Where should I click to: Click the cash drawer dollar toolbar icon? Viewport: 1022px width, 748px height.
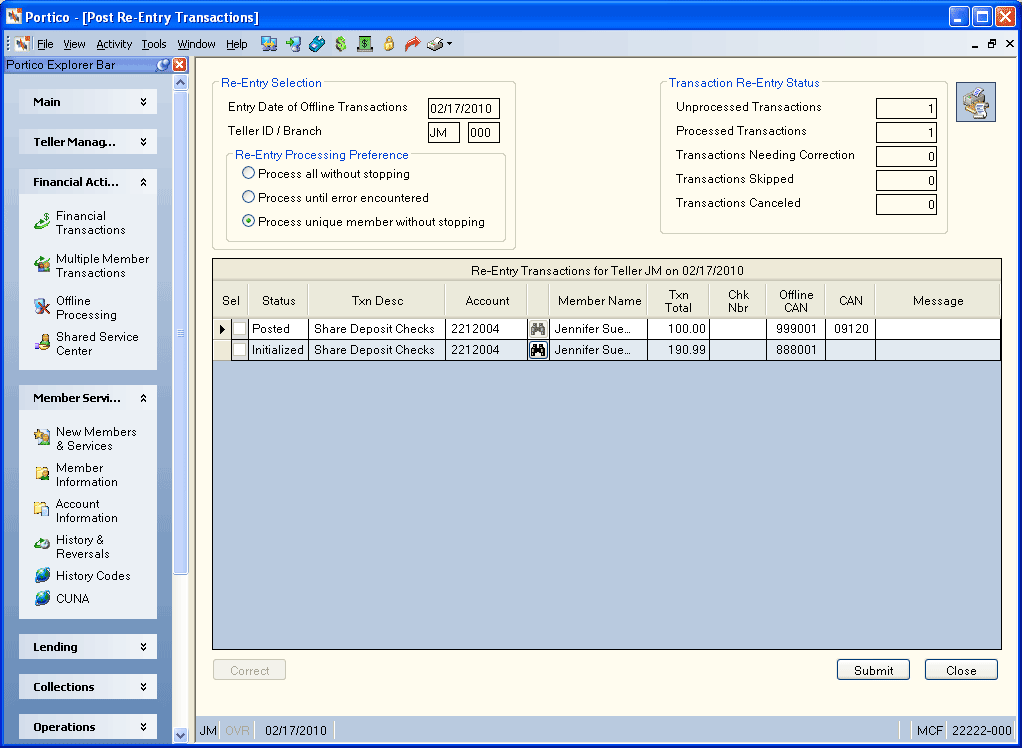365,44
